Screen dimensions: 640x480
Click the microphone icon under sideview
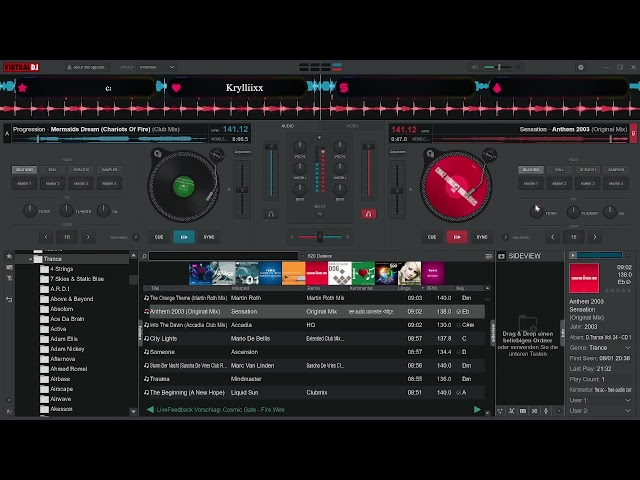[x=546, y=411]
